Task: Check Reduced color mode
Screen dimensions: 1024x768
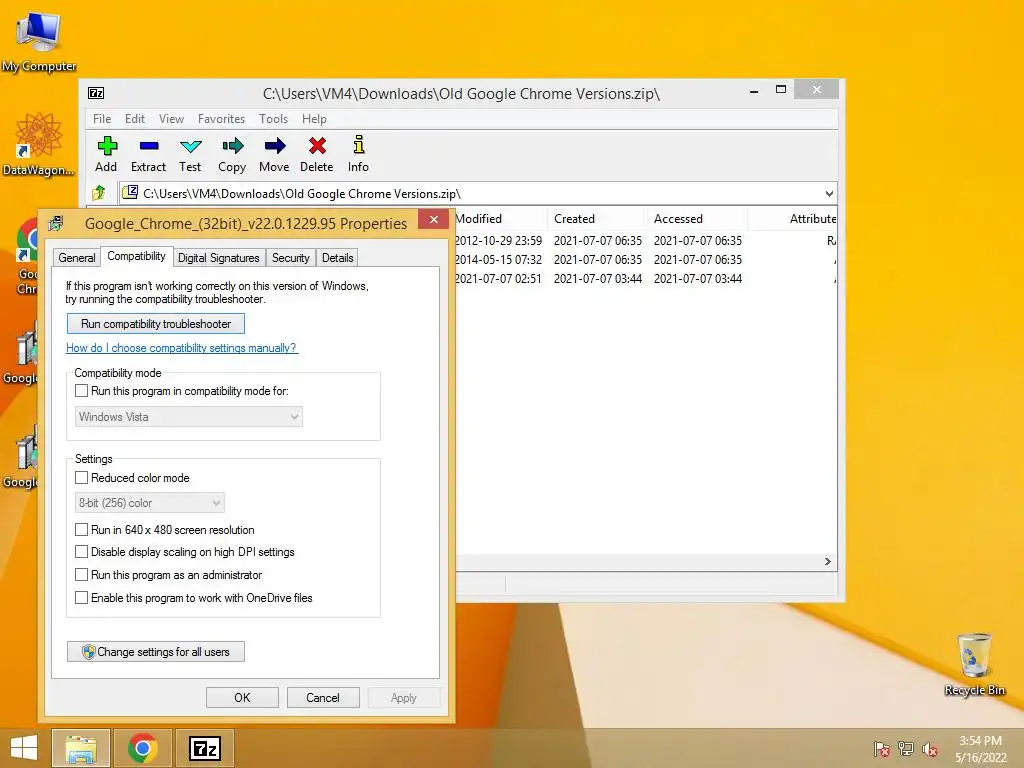Action: [82, 477]
